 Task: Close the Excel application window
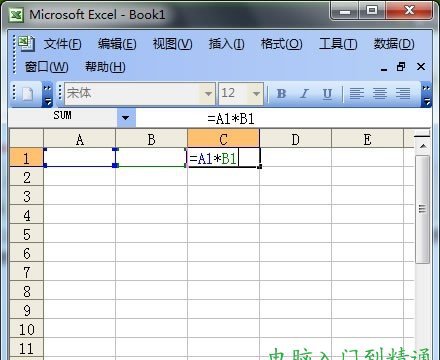point(409,11)
